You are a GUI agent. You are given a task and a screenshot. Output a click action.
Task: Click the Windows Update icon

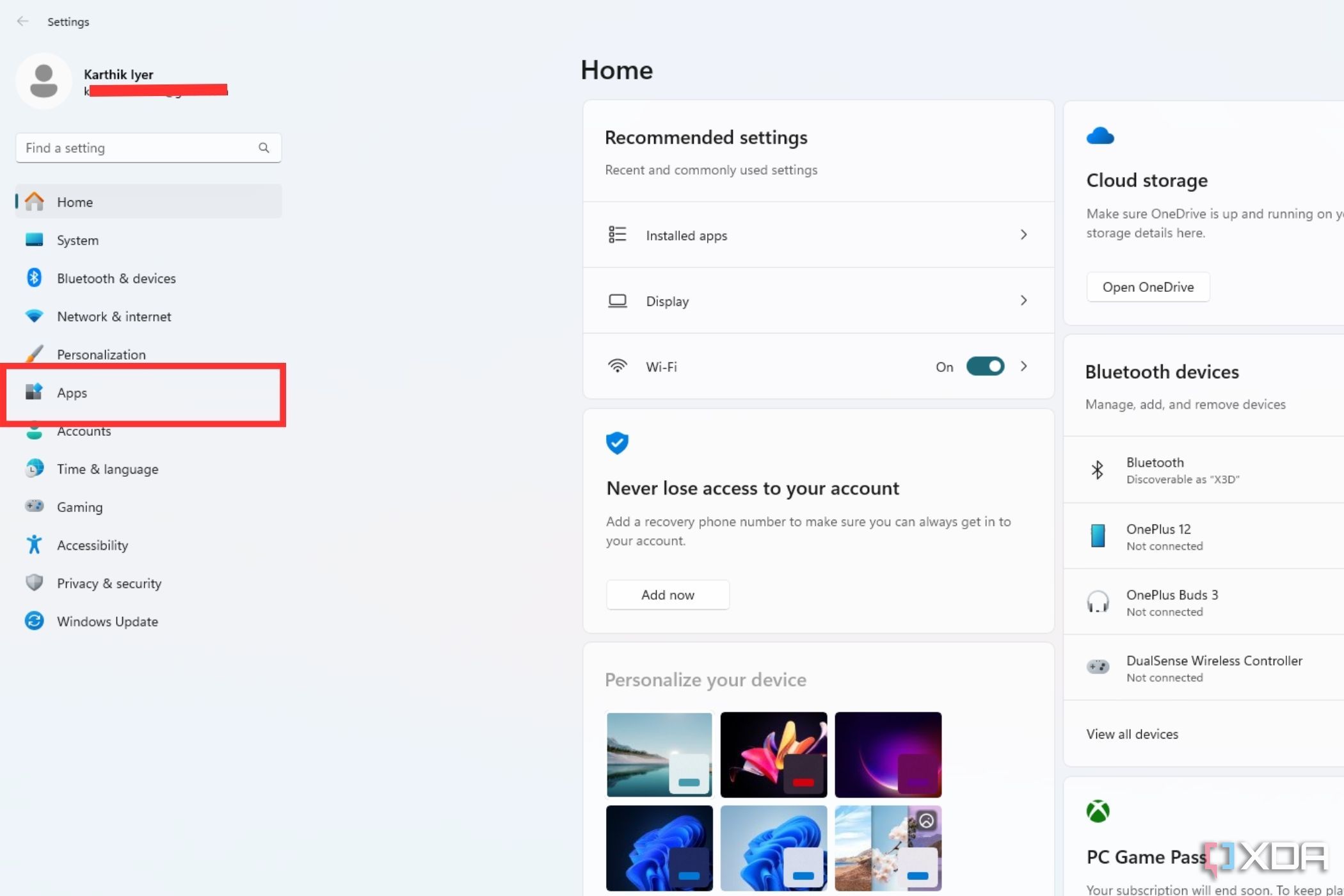[x=34, y=621]
